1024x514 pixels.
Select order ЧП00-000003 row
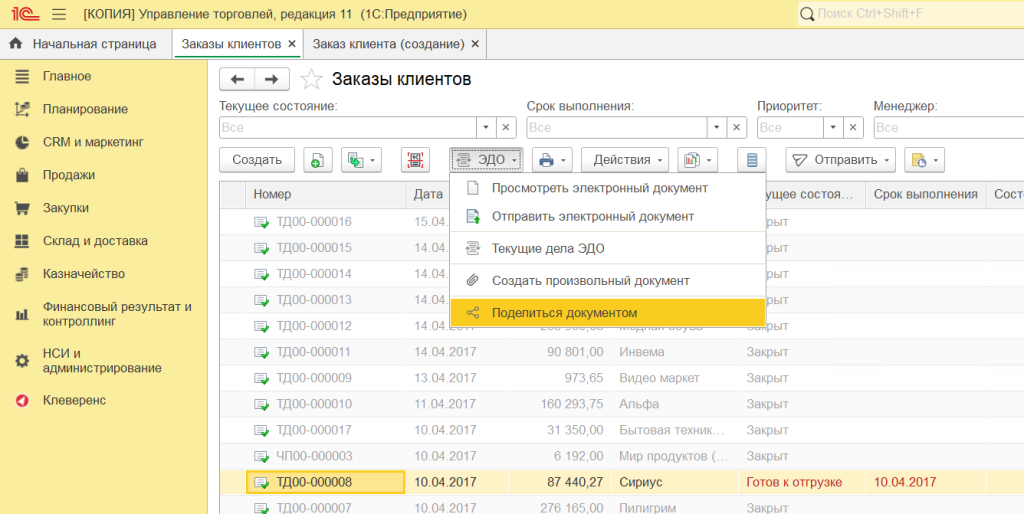point(622,457)
